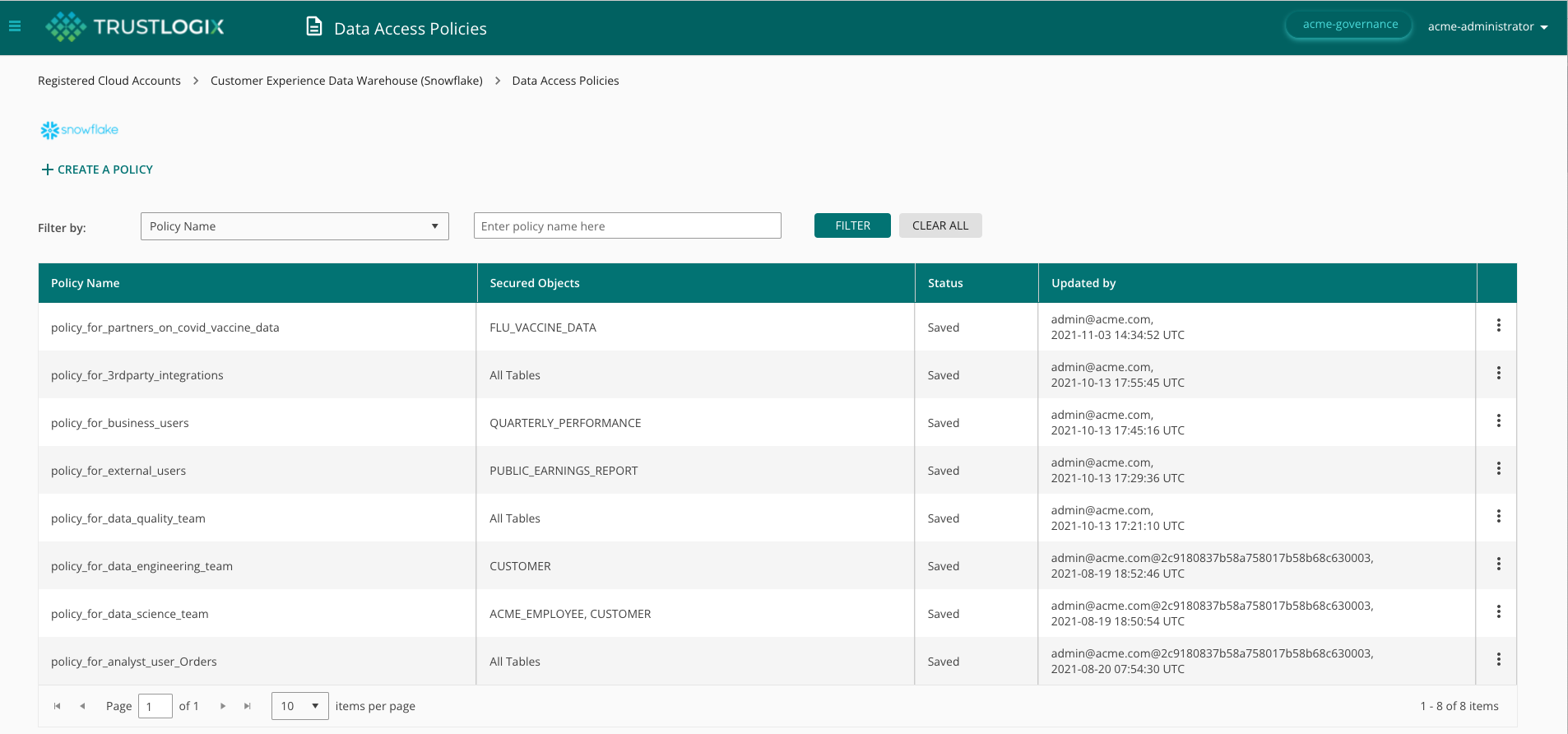Go to previous page of results
This screenshot has height=734, width=1568.
pos(82,706)
